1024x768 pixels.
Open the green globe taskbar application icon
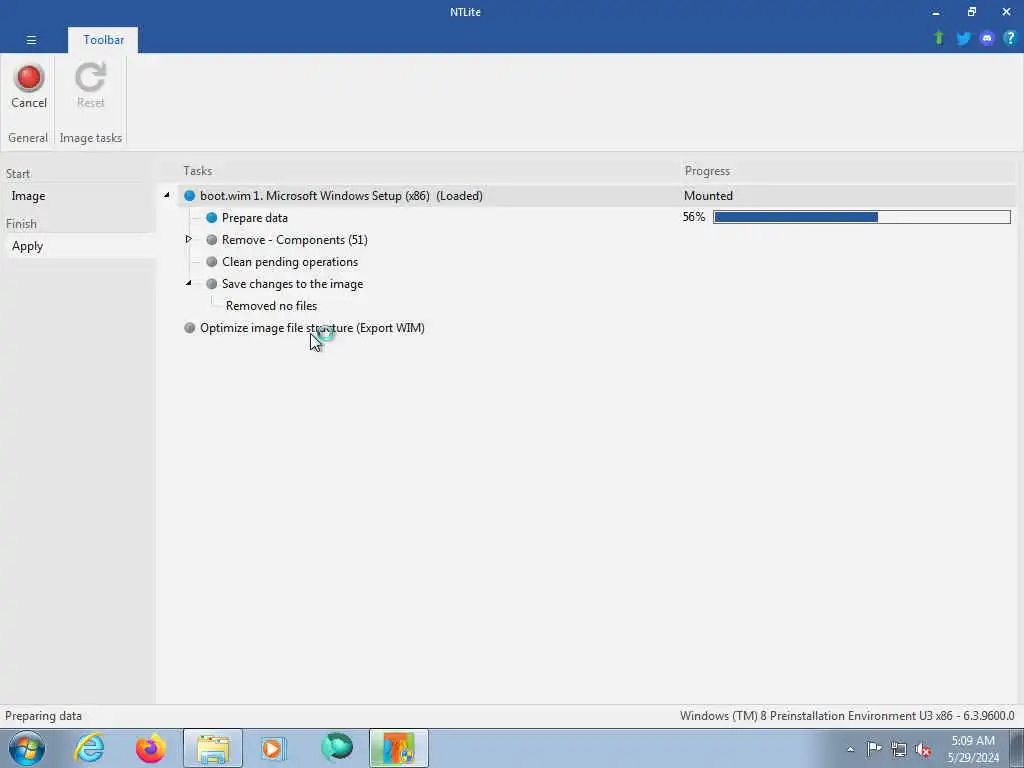(337, 748)
